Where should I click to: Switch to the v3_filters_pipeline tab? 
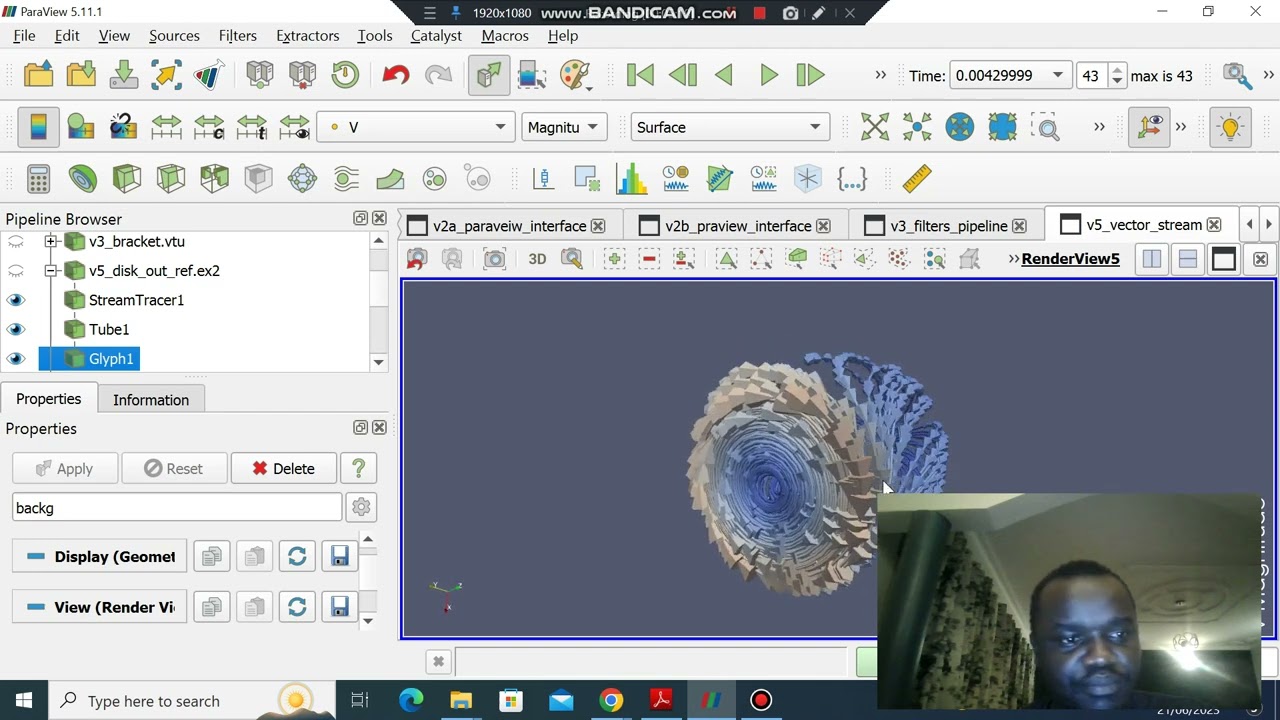[x=948, y=226]
